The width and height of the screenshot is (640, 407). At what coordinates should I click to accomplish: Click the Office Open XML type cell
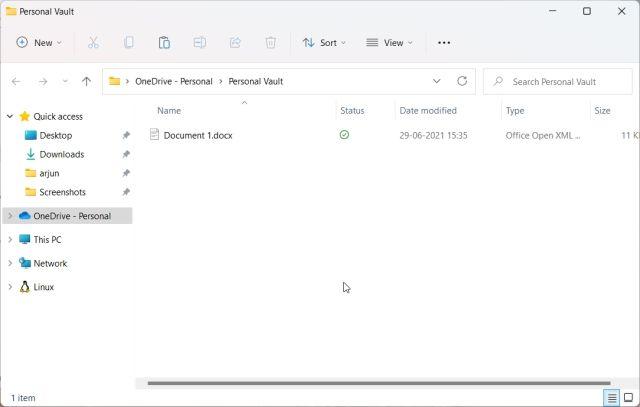click(x=542, y=135)
